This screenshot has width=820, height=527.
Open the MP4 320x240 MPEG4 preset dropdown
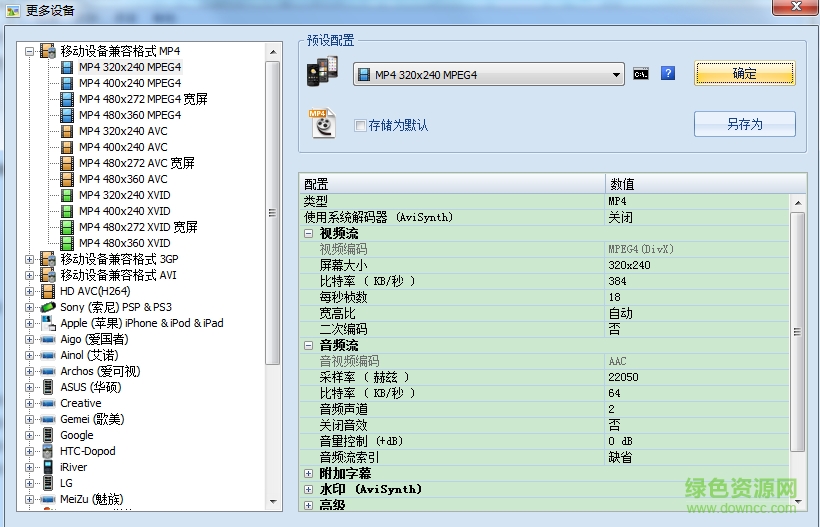tap(488, 75)
